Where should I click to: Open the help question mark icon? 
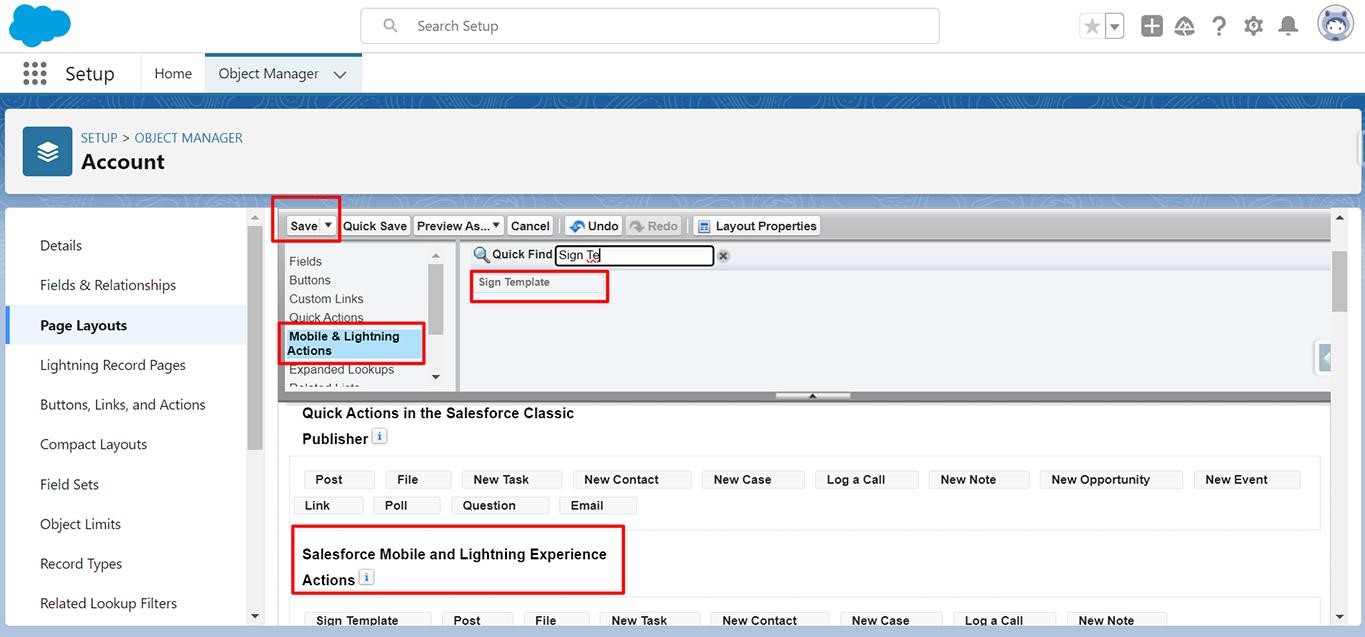(1219, 26)
